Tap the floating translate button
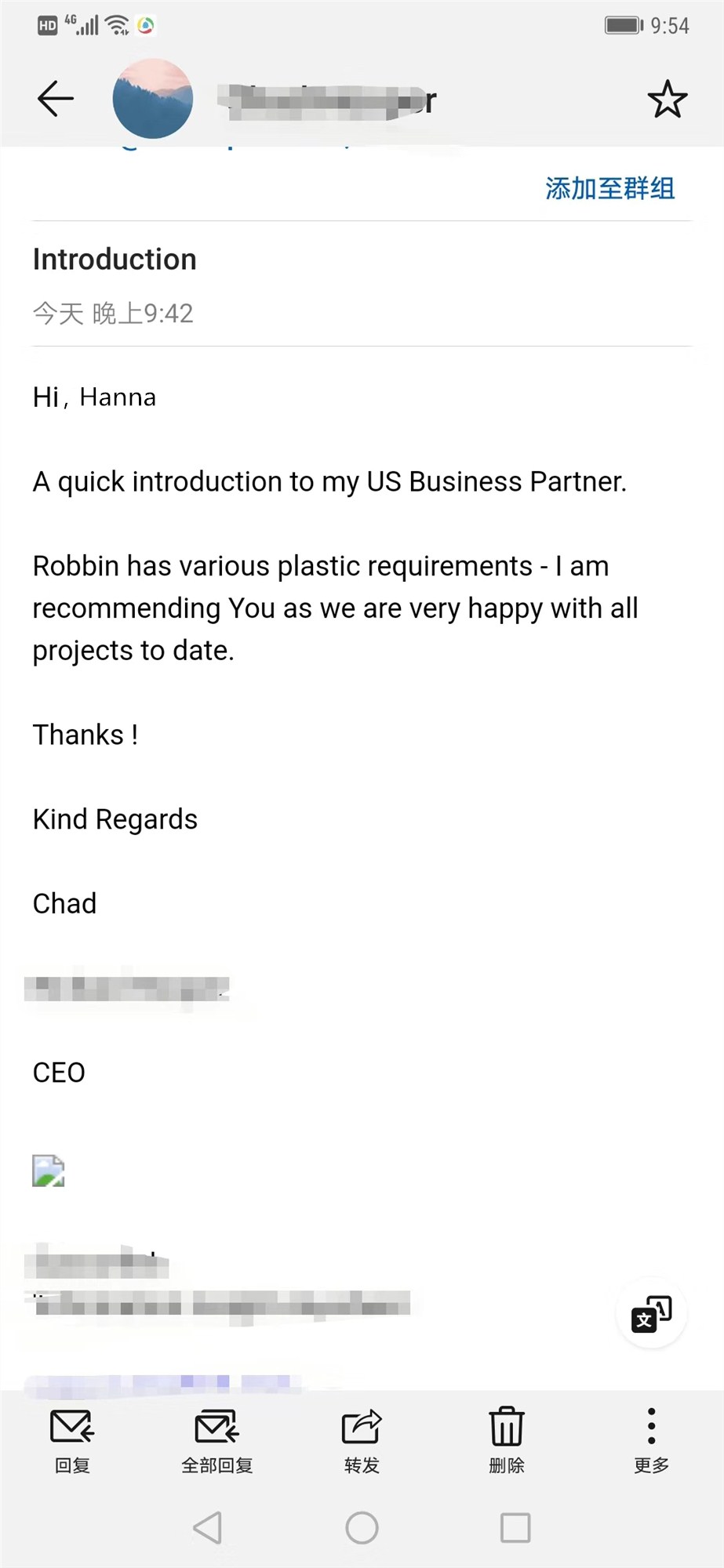Screen dimensions: 724x1568 click(x=652, y=1313)
